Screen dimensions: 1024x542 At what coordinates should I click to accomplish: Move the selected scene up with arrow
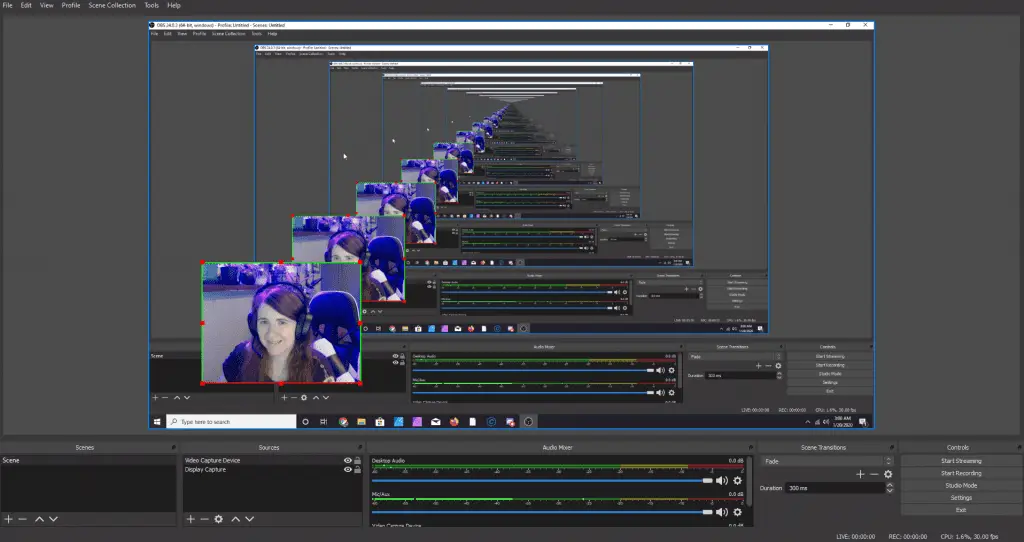click(x=40, y=519)
